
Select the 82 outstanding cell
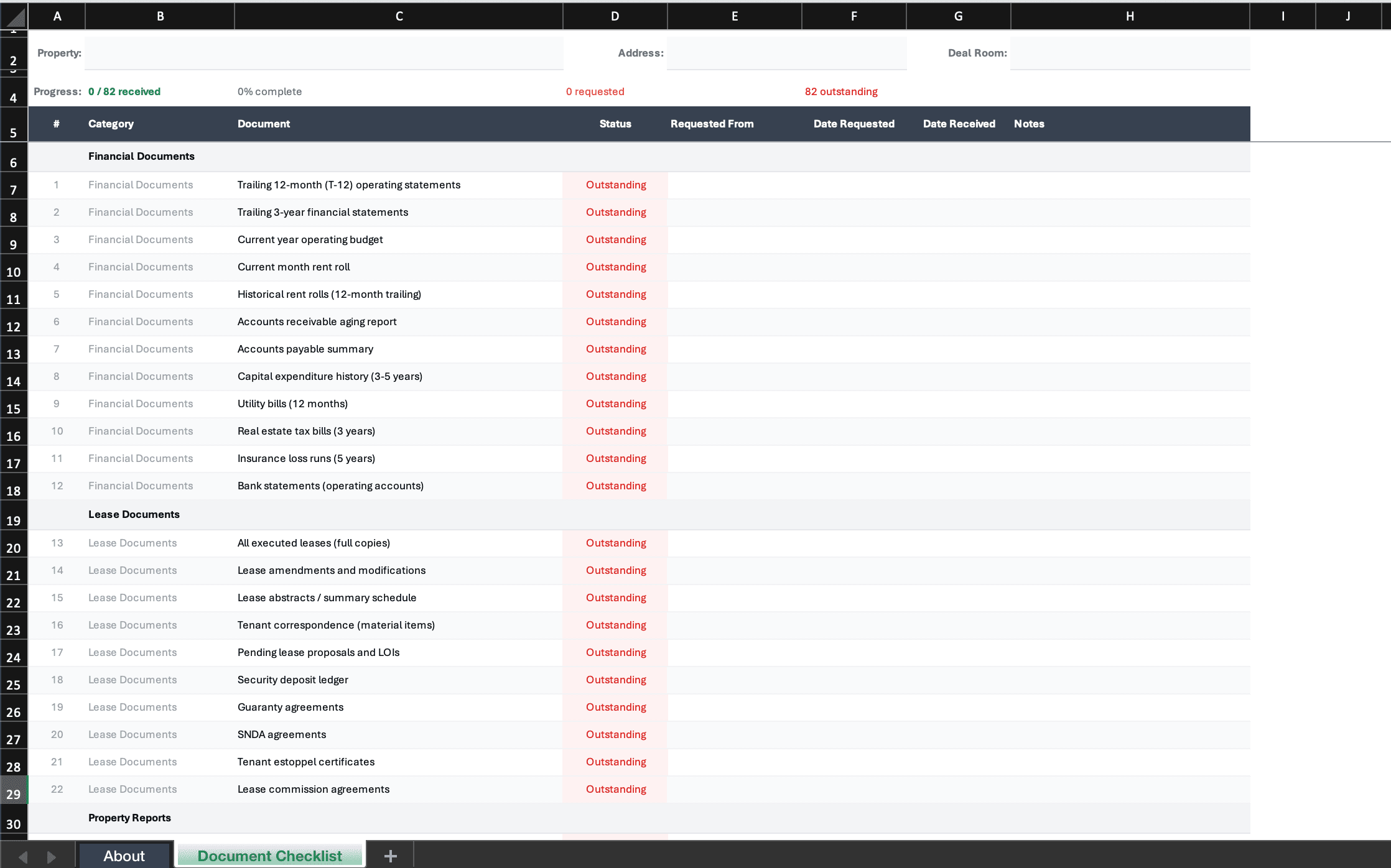[841, 91]
